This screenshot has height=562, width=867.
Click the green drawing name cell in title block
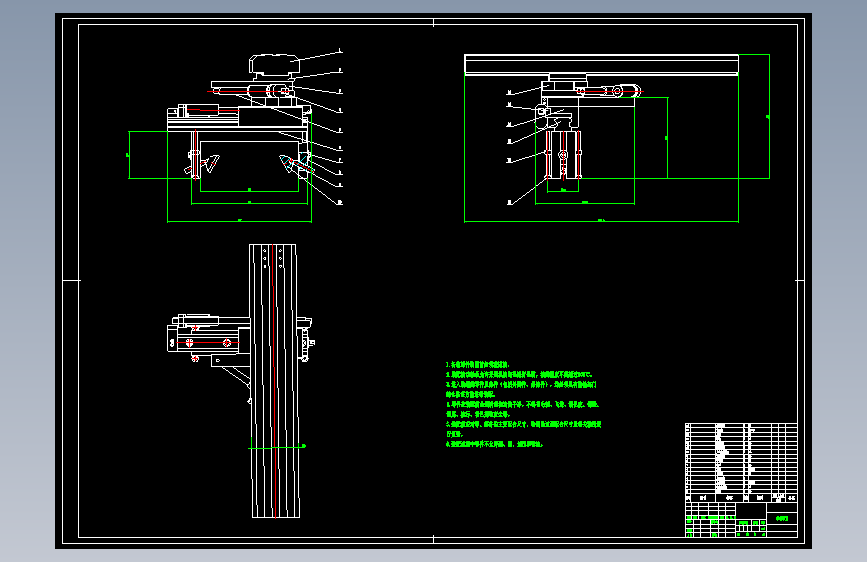pyautogui.click(x=782, y=519)
